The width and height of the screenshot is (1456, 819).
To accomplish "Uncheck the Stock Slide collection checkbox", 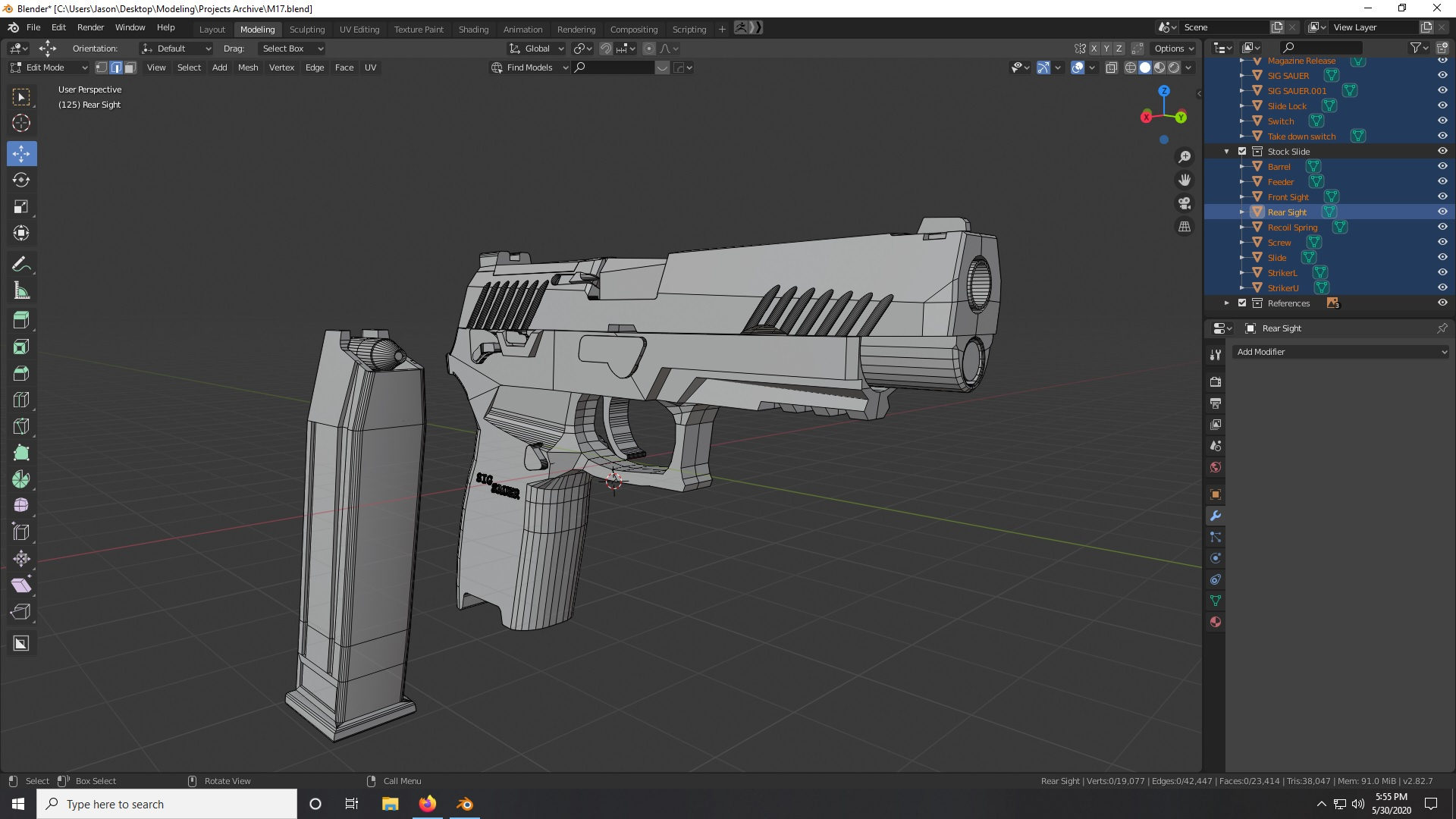I will click(x=1242, y=152).
